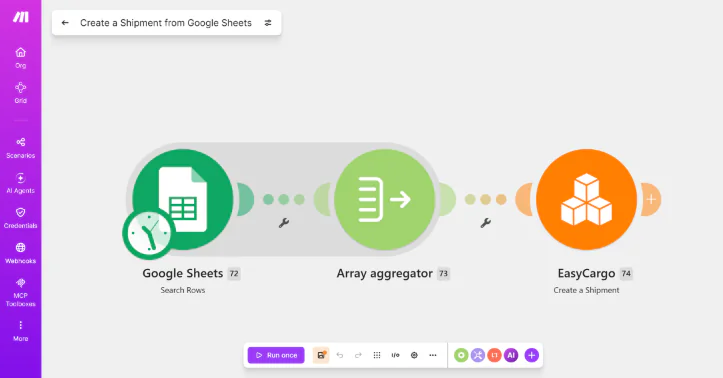This screenshot has width=723, height=378.
Task: Select the EasyCargo module
Action: (x=587, y=199)
